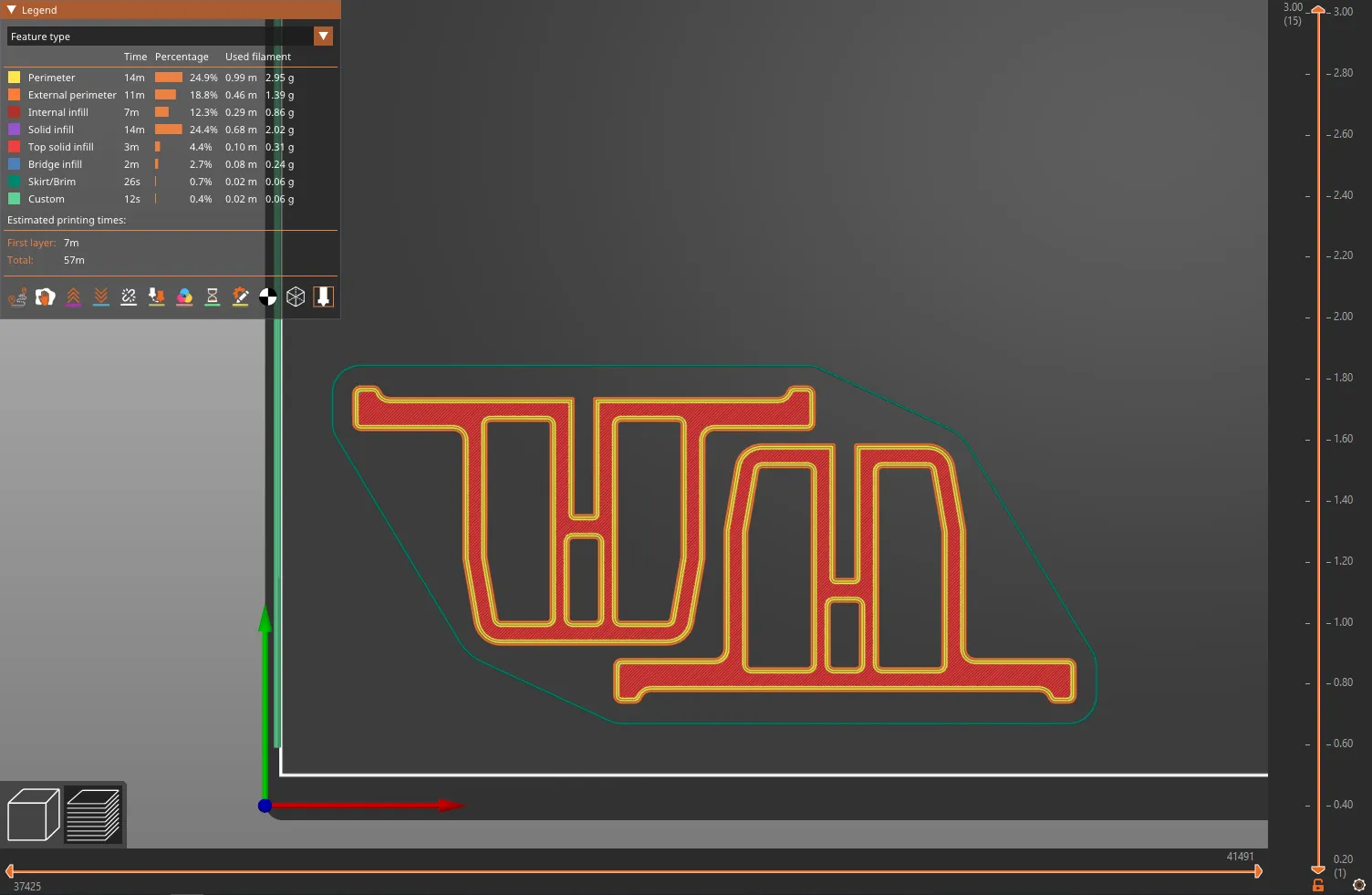This screenshot has width=1372, height=895.
Task: Toggle Perimeter feature visibility row
Action: [x=170, y=78]
